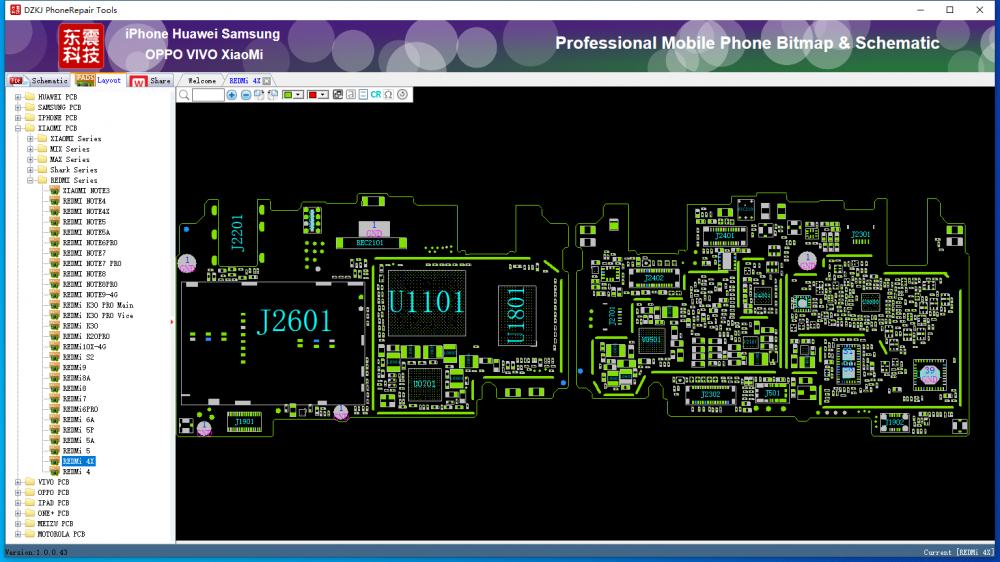Click the cyan CR toolbar icon

(376, 95)
